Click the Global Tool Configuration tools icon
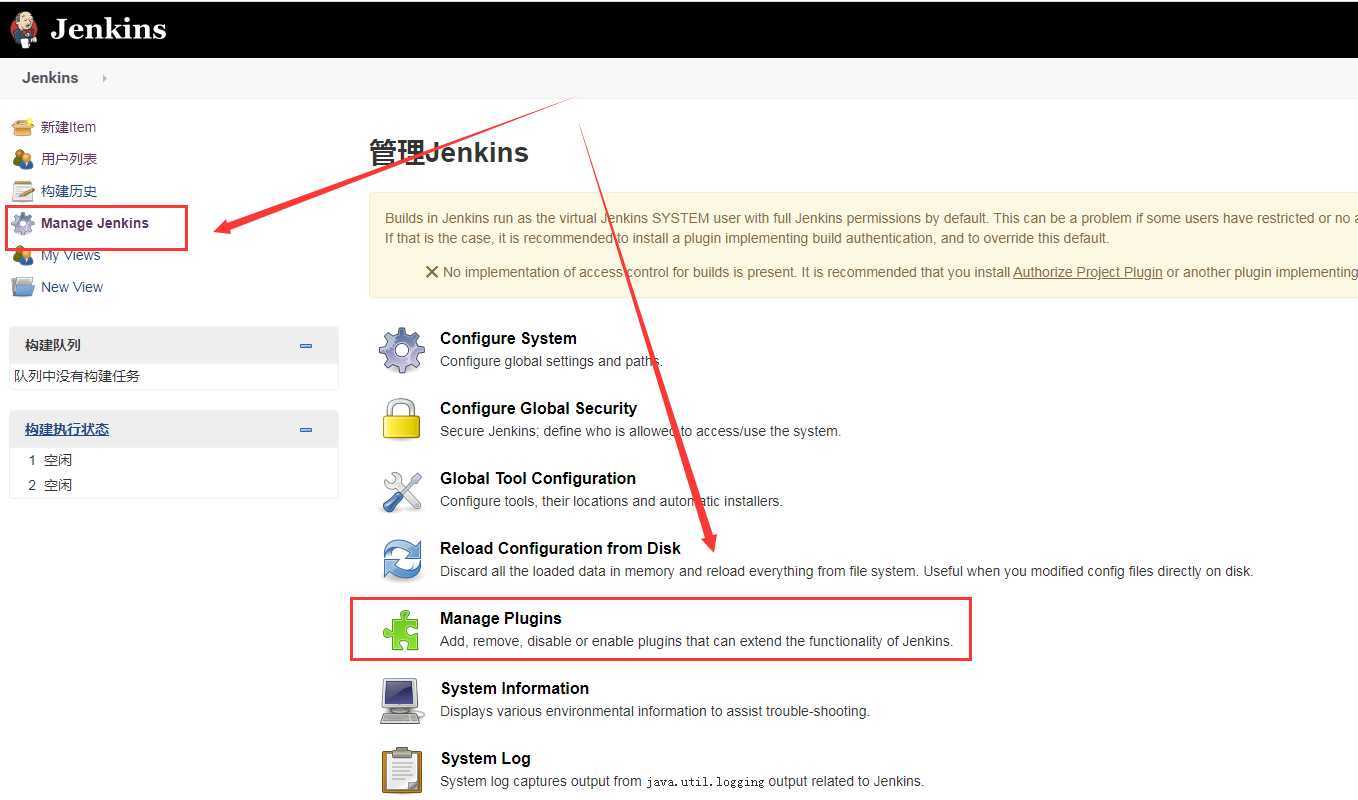Viewport: 1358px width, 800px height. click(x=402, y=490)
